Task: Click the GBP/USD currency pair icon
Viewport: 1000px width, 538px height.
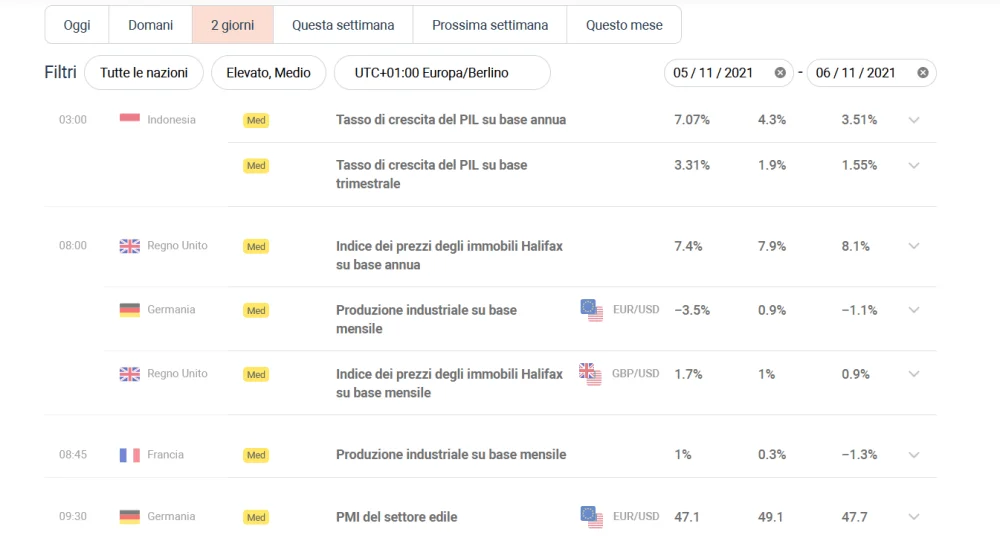Action: click(x=590, y=374)
